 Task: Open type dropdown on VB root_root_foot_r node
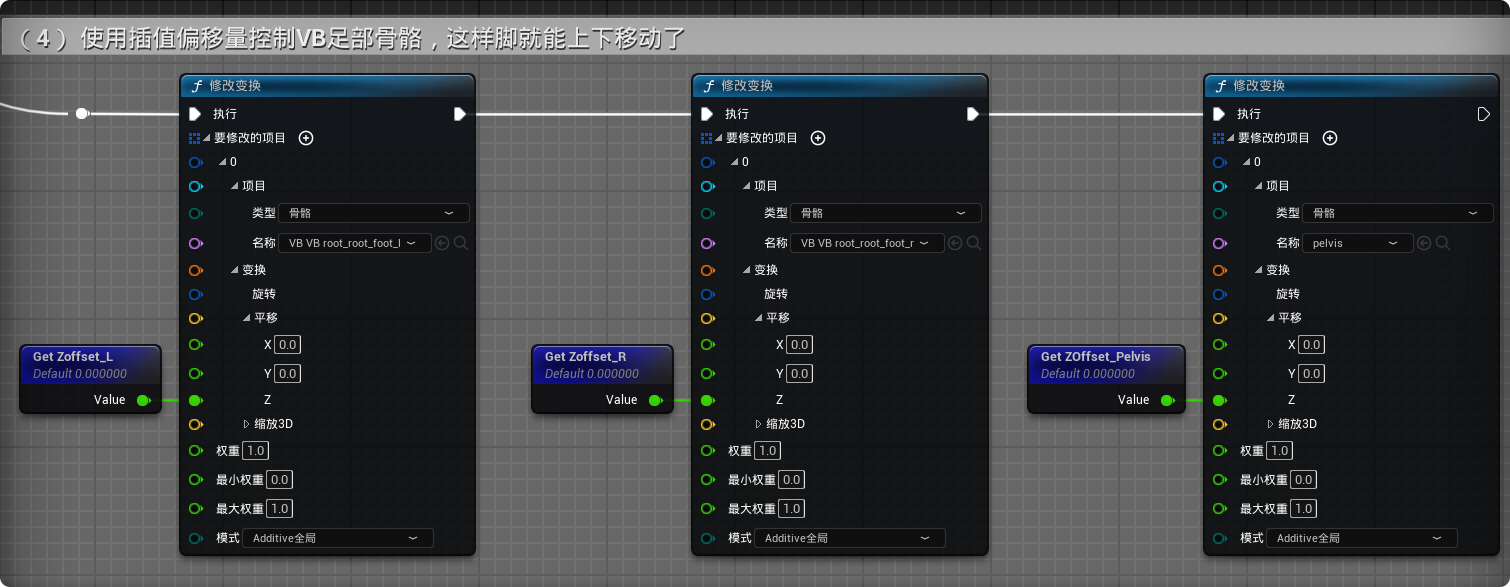coord(886,213)
